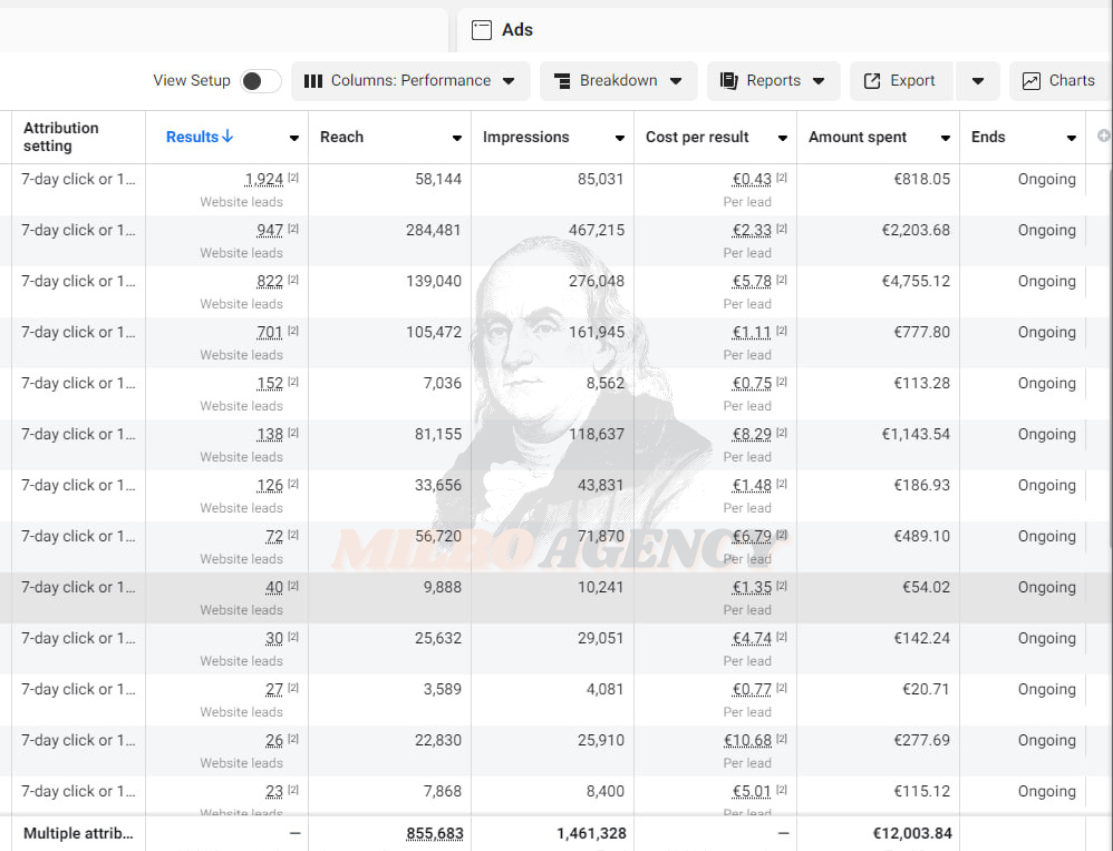
Task: Click the €277.69 amount spent cell
Action: [921, 740]
